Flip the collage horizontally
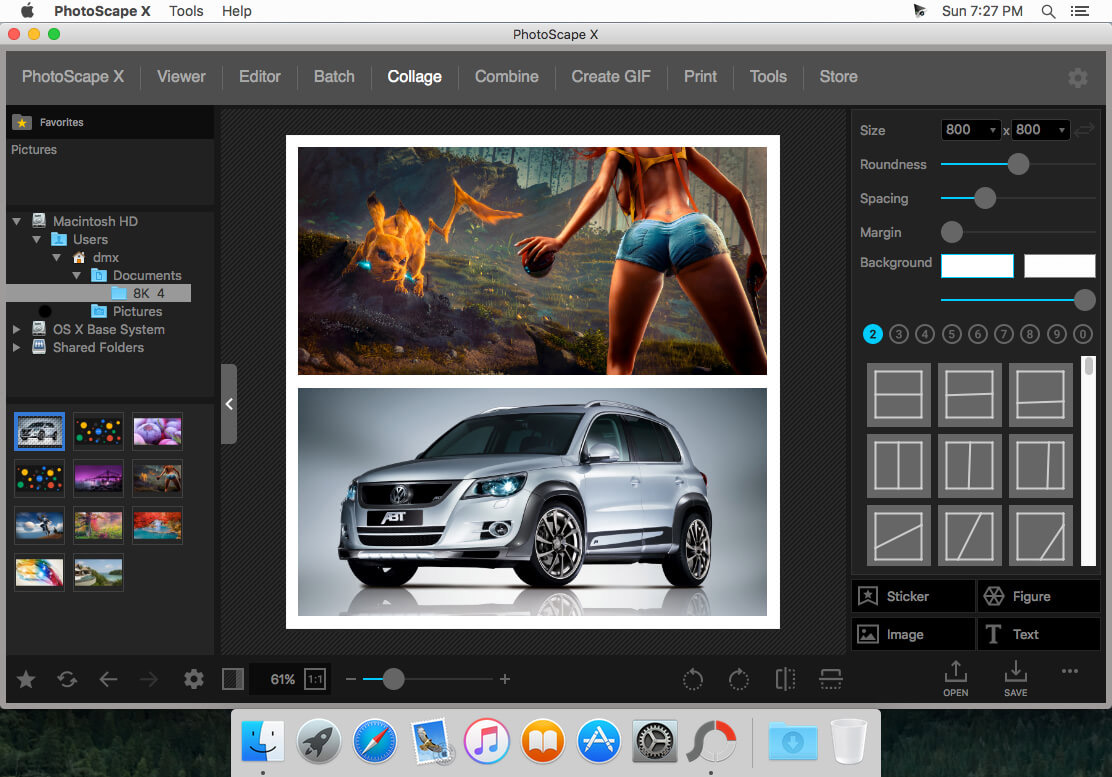 click(785, 679)
